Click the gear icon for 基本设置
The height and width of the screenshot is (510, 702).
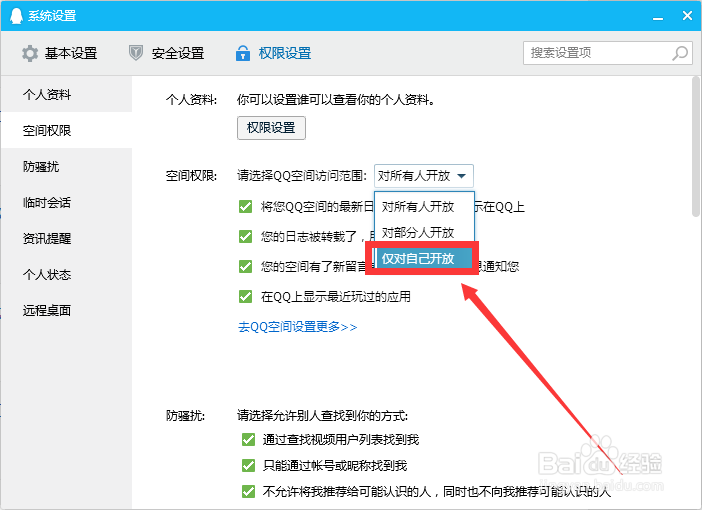point(30,53)
